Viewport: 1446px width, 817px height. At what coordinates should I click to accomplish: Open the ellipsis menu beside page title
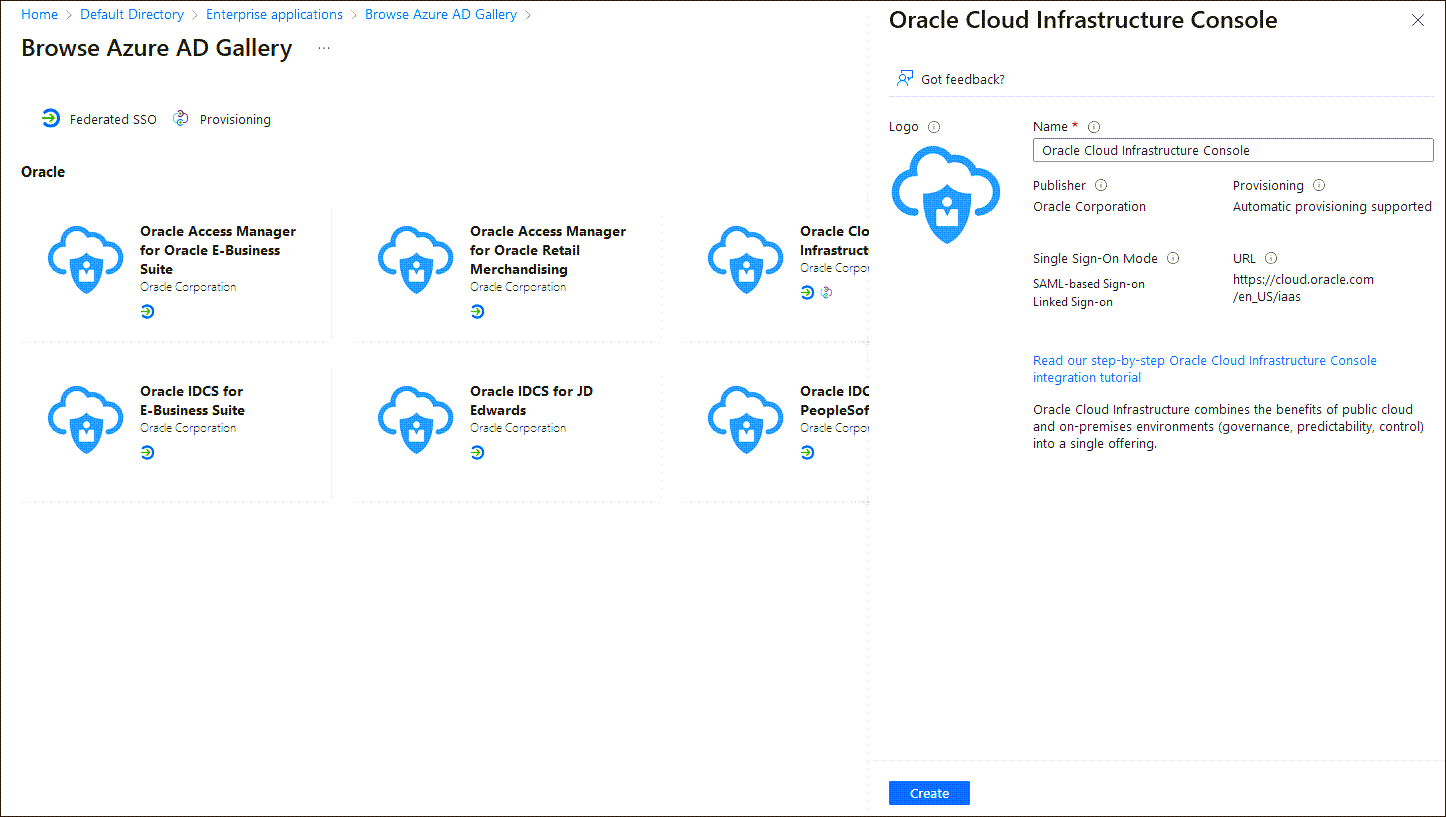[324, 48]
